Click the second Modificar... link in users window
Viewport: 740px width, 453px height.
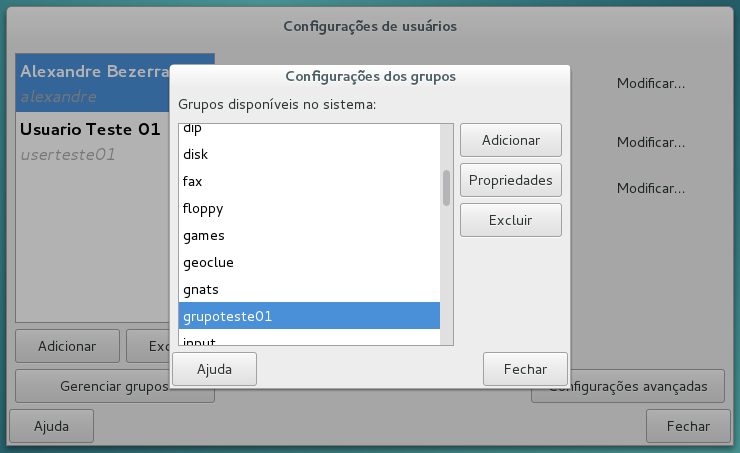point(651,142)
